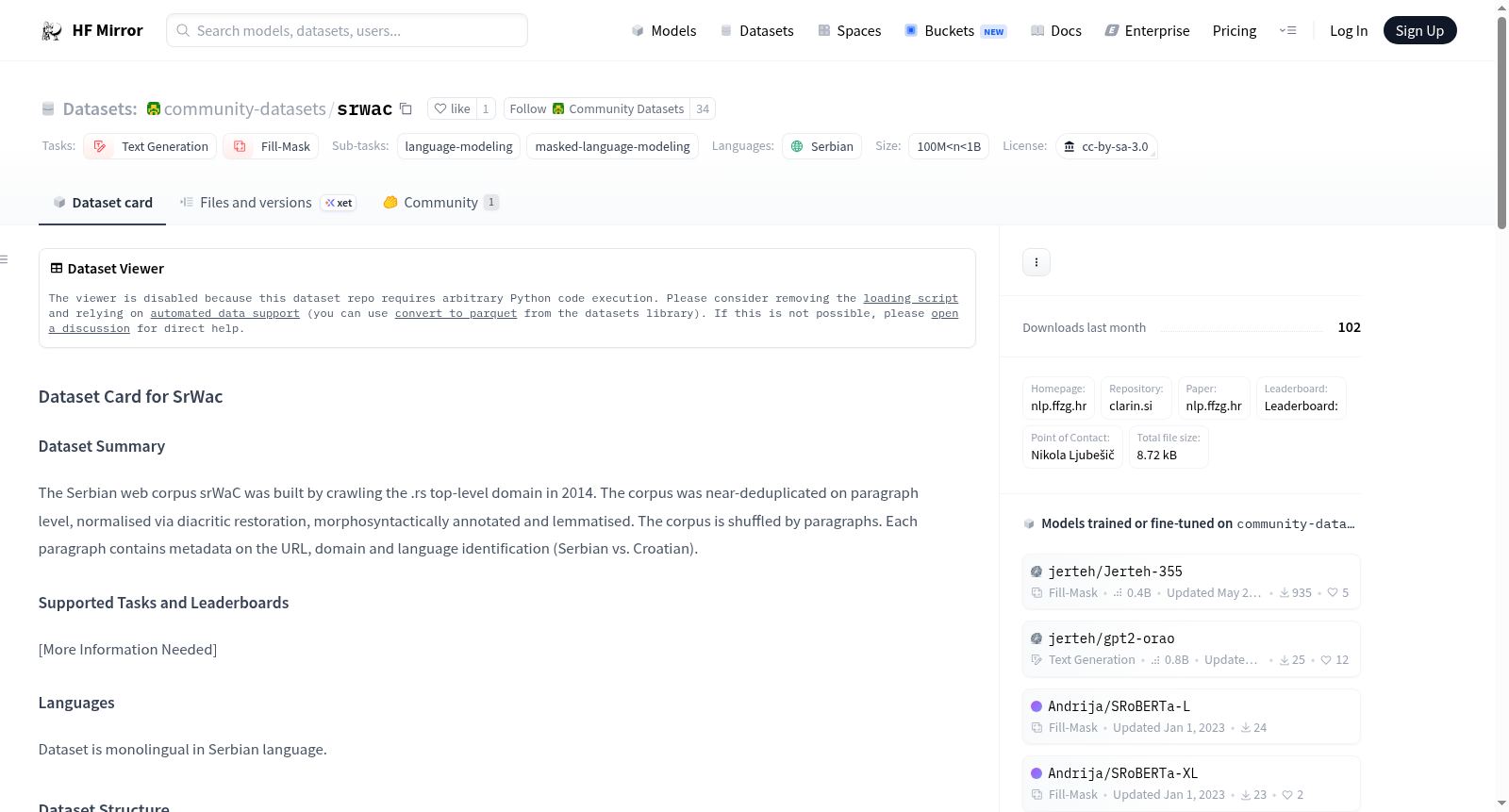Click the automated data support link
1509x812 pixels.
click(225, 313)
